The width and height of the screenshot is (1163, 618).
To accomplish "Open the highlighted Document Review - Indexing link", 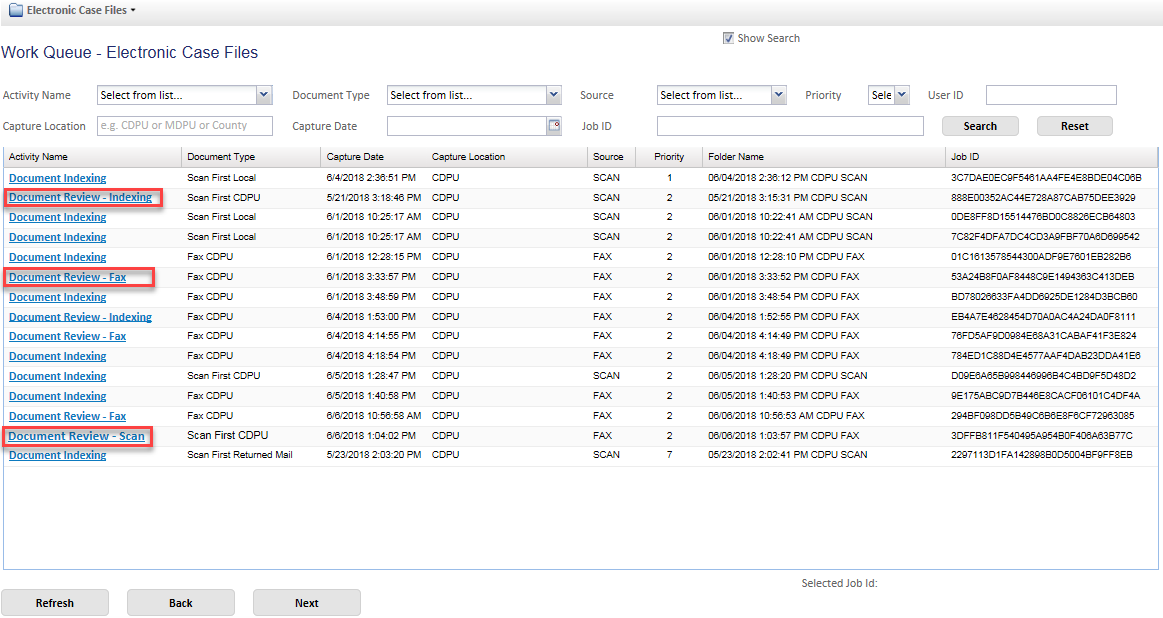I will 80,197.
